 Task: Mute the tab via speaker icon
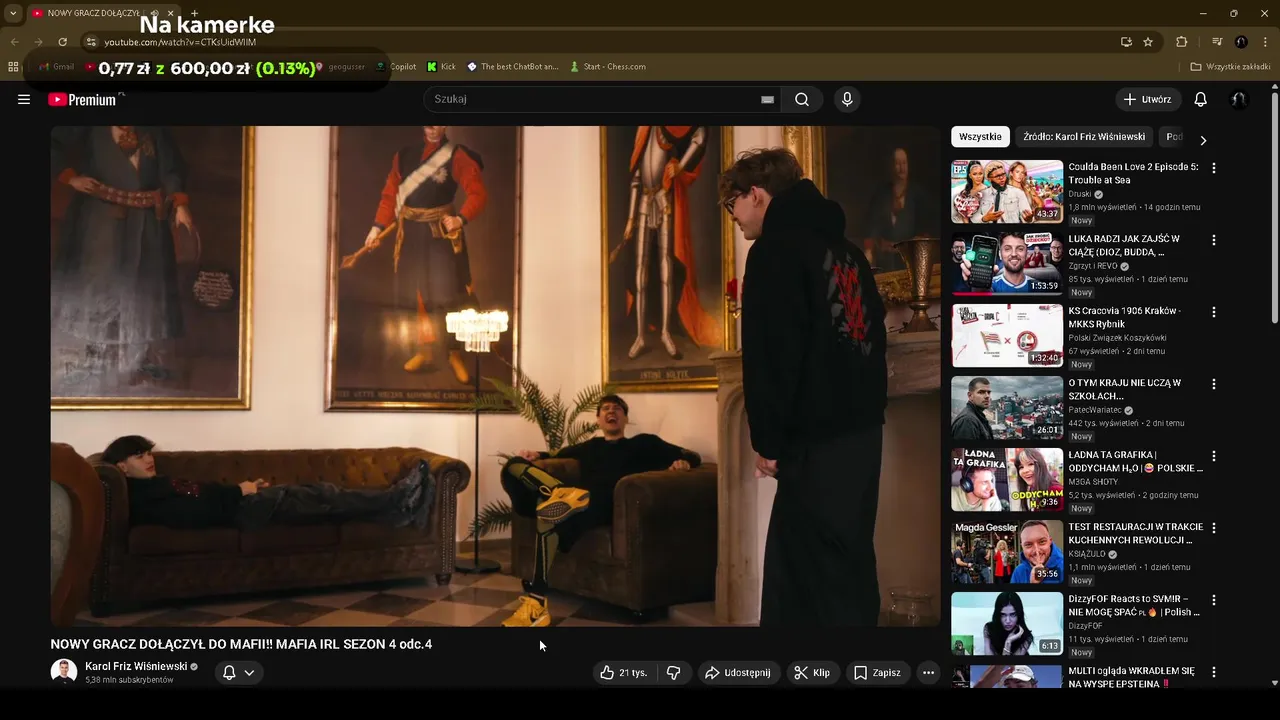pyautogui.click(x=154, y=13)
